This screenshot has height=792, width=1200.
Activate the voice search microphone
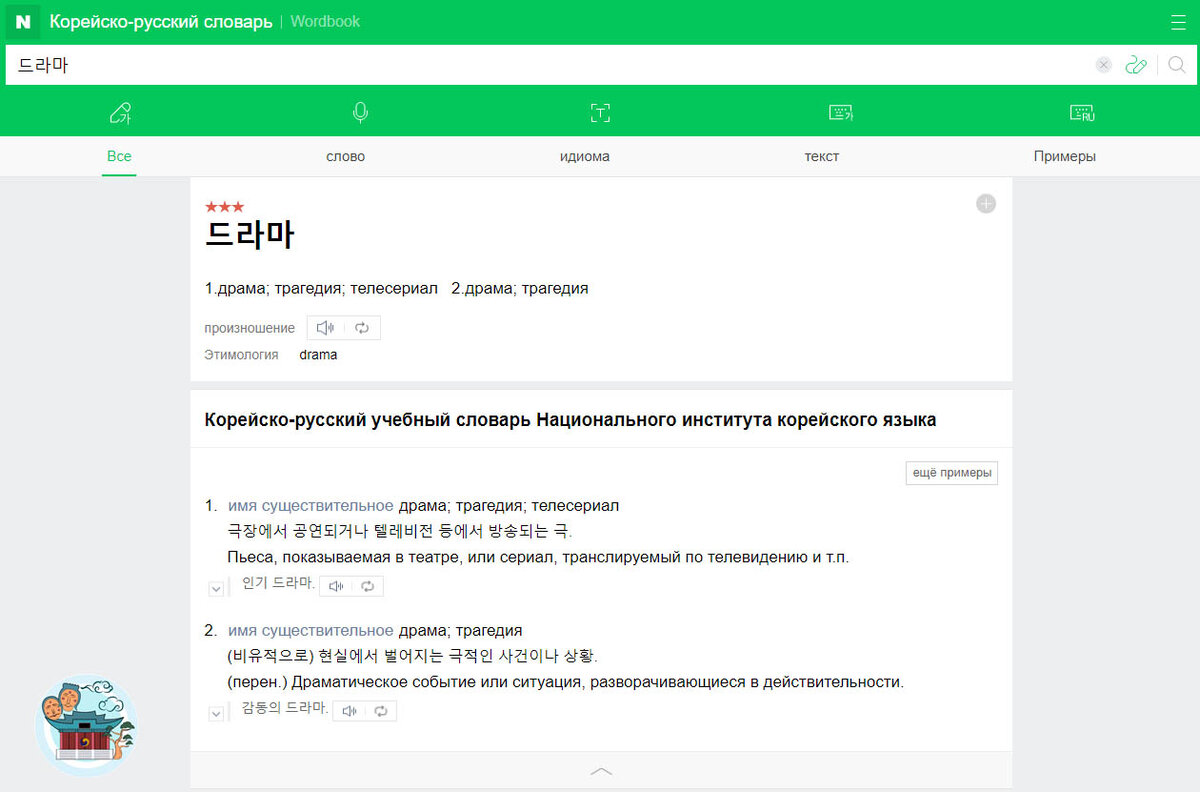point(360,112)
